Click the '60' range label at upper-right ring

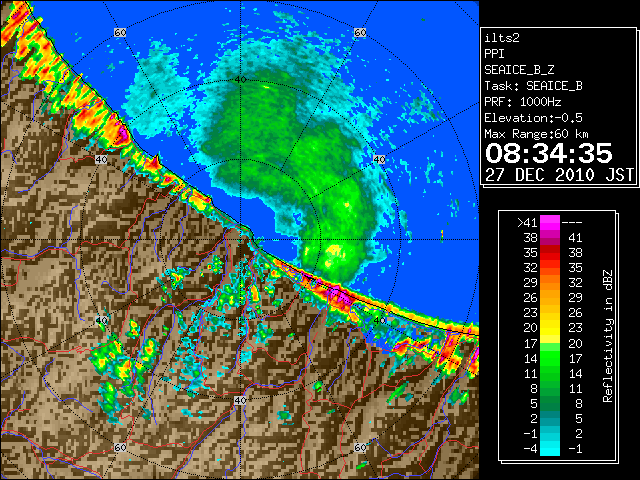pos(360,32)
